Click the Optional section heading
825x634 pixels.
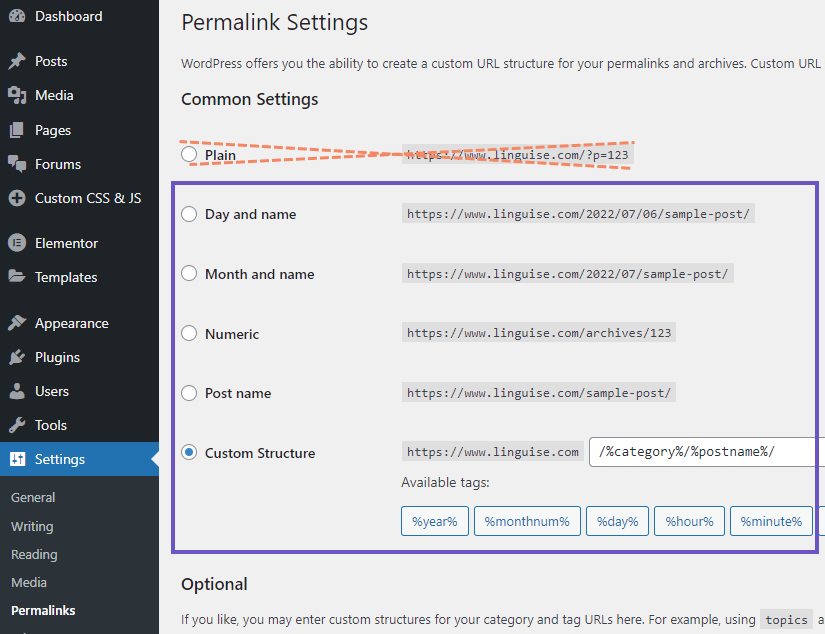tap(214, 584)
